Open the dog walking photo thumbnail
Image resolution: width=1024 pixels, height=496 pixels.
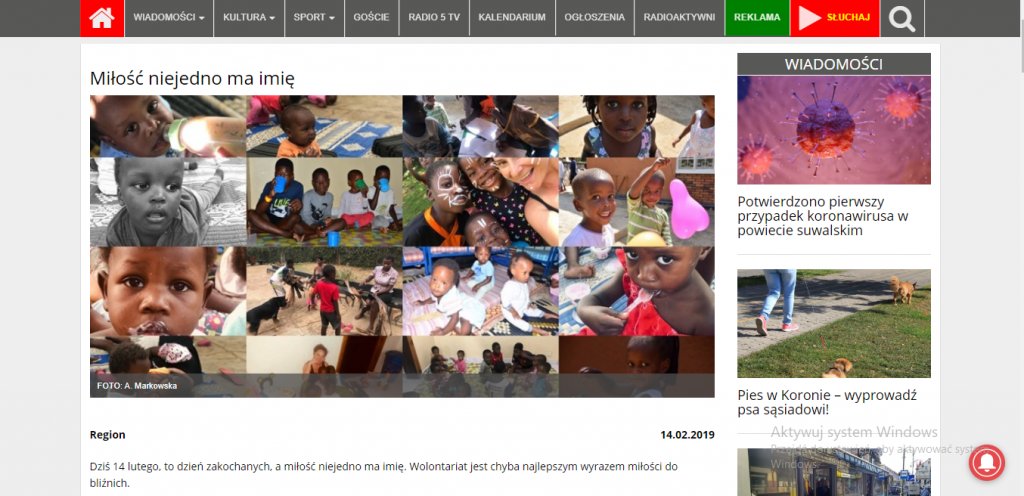834,323
